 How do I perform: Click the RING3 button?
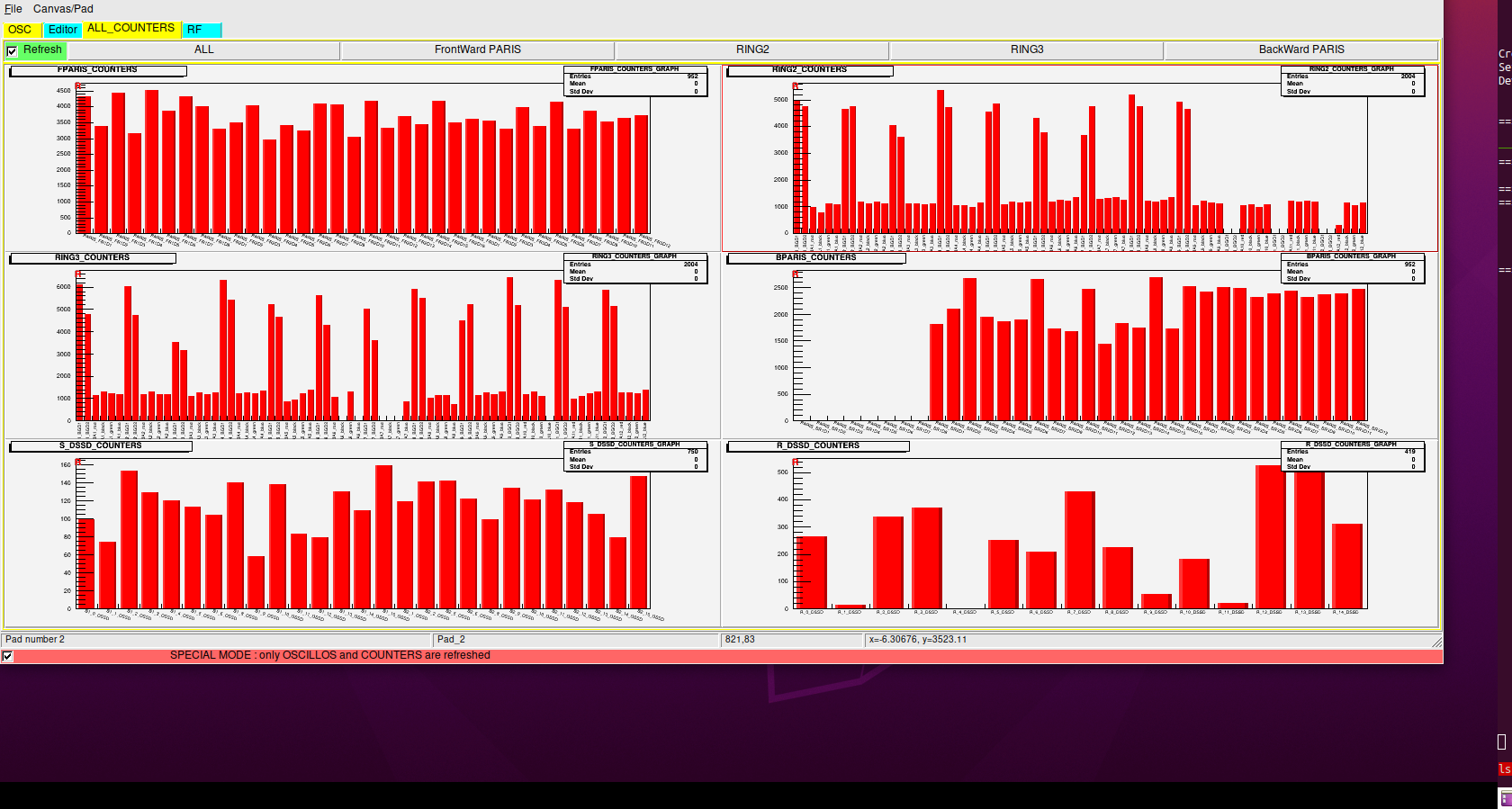(1026, 50)
